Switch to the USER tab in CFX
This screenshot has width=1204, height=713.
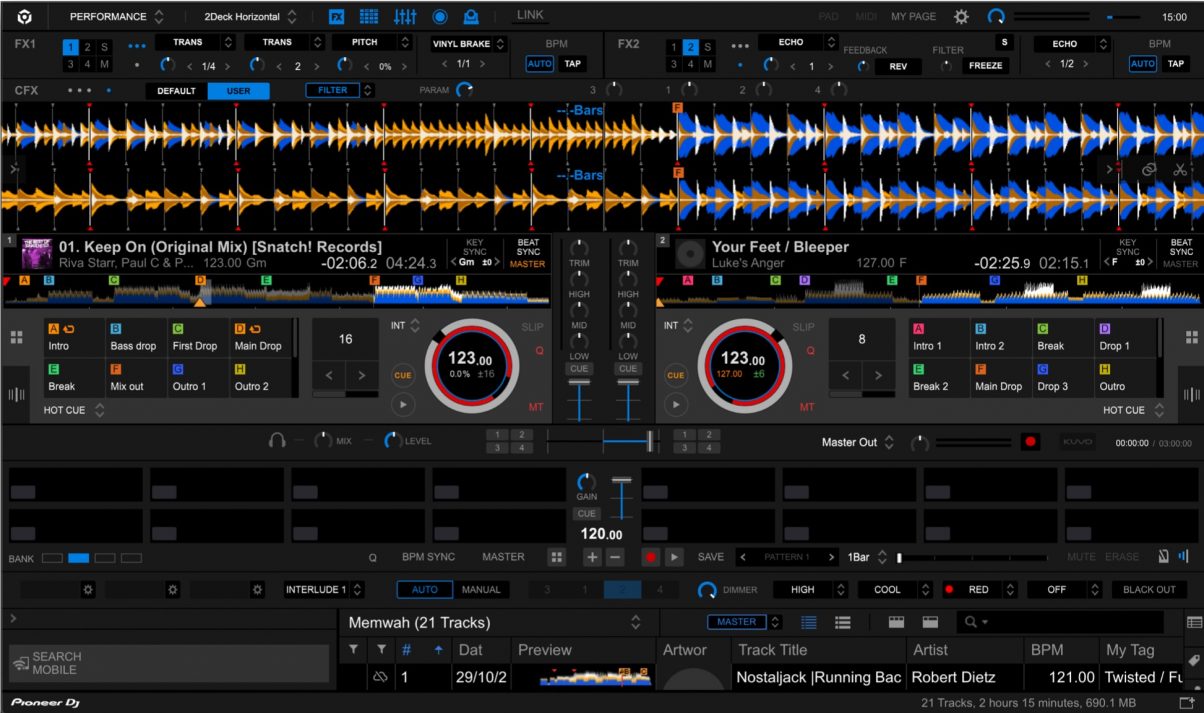tap(239, 90)
